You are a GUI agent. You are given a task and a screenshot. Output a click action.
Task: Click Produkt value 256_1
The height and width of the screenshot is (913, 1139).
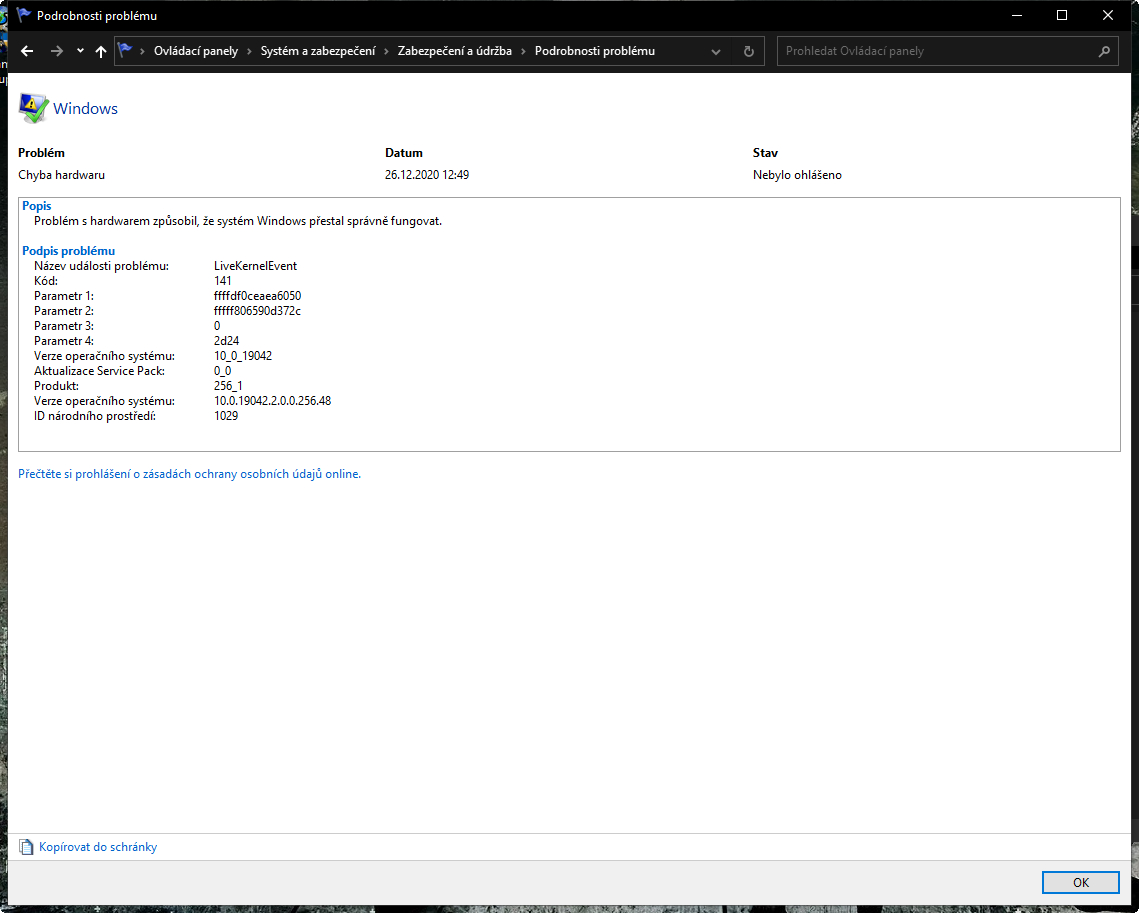[228, 386]
